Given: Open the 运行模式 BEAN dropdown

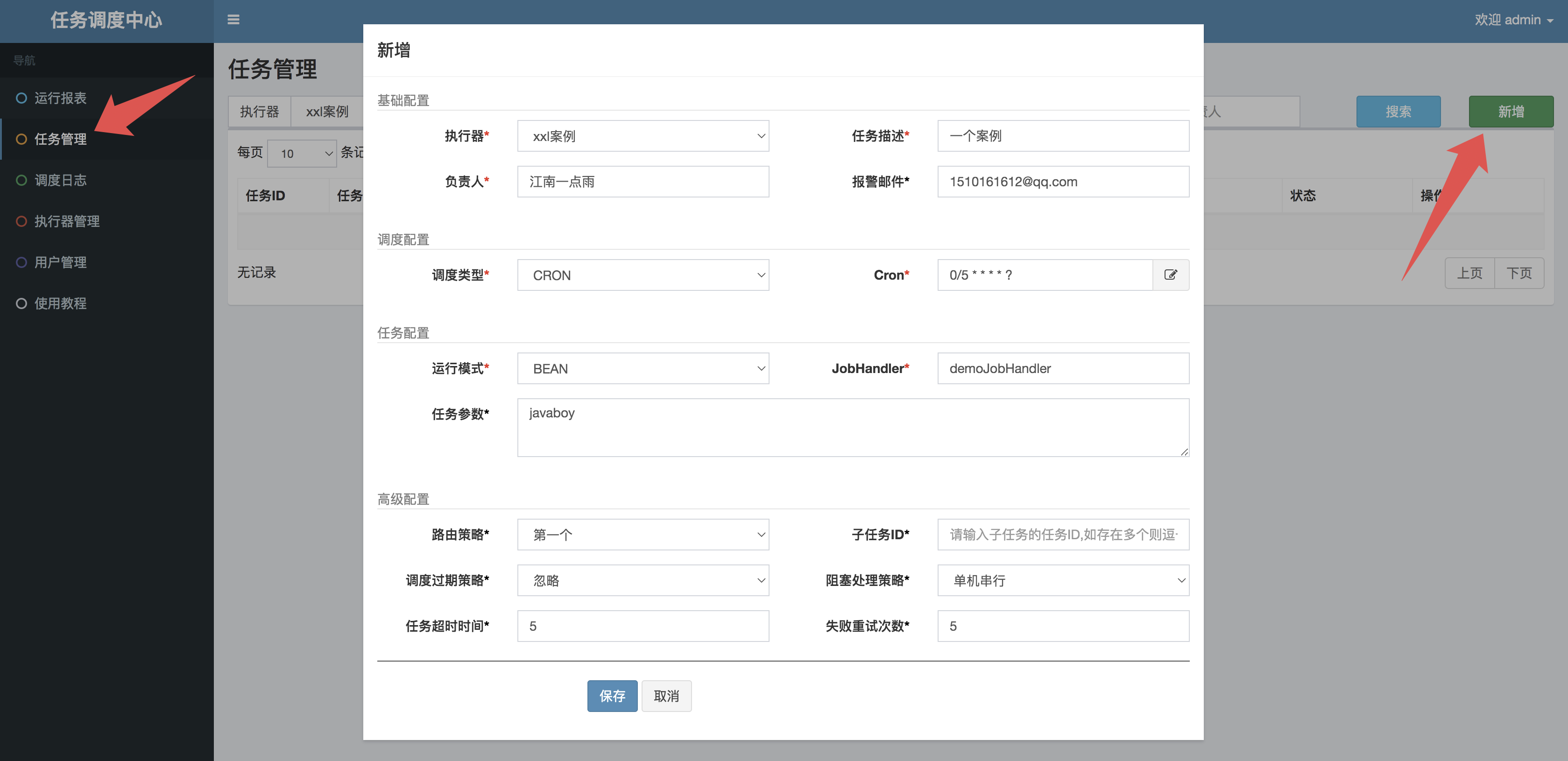Looking at the screenshot, I should (643, 368).
